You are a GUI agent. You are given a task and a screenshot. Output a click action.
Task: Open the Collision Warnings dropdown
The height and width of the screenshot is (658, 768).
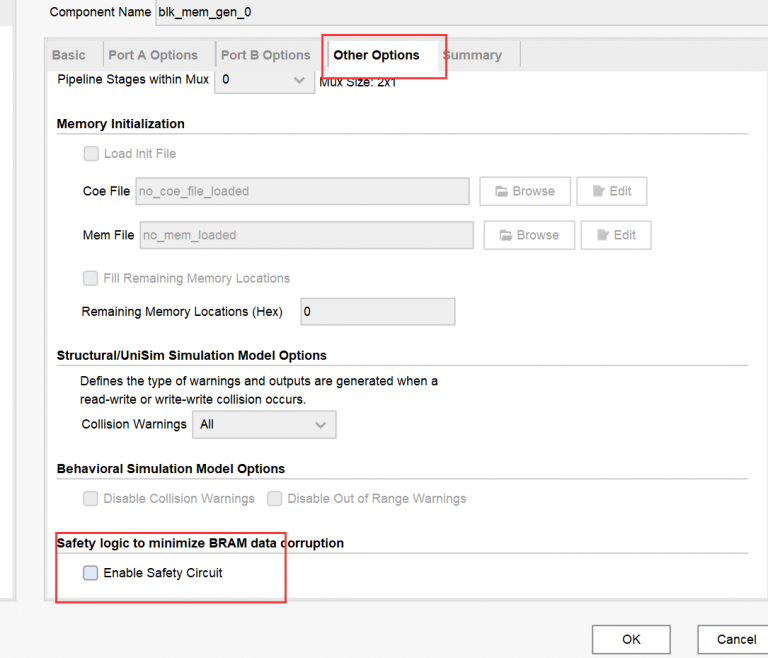[x=264, y=424]
